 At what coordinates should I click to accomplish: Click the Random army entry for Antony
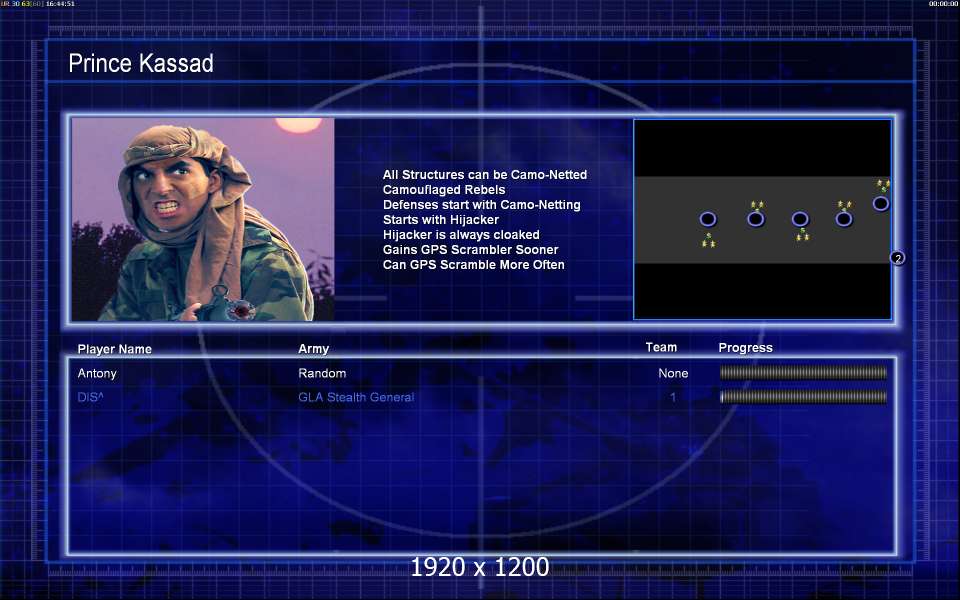click(322, 373)
